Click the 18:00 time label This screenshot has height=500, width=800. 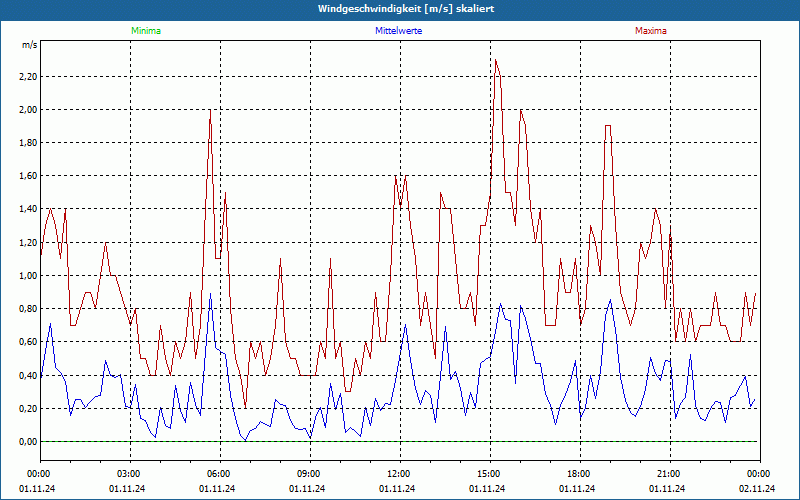[x=580, y=473]
